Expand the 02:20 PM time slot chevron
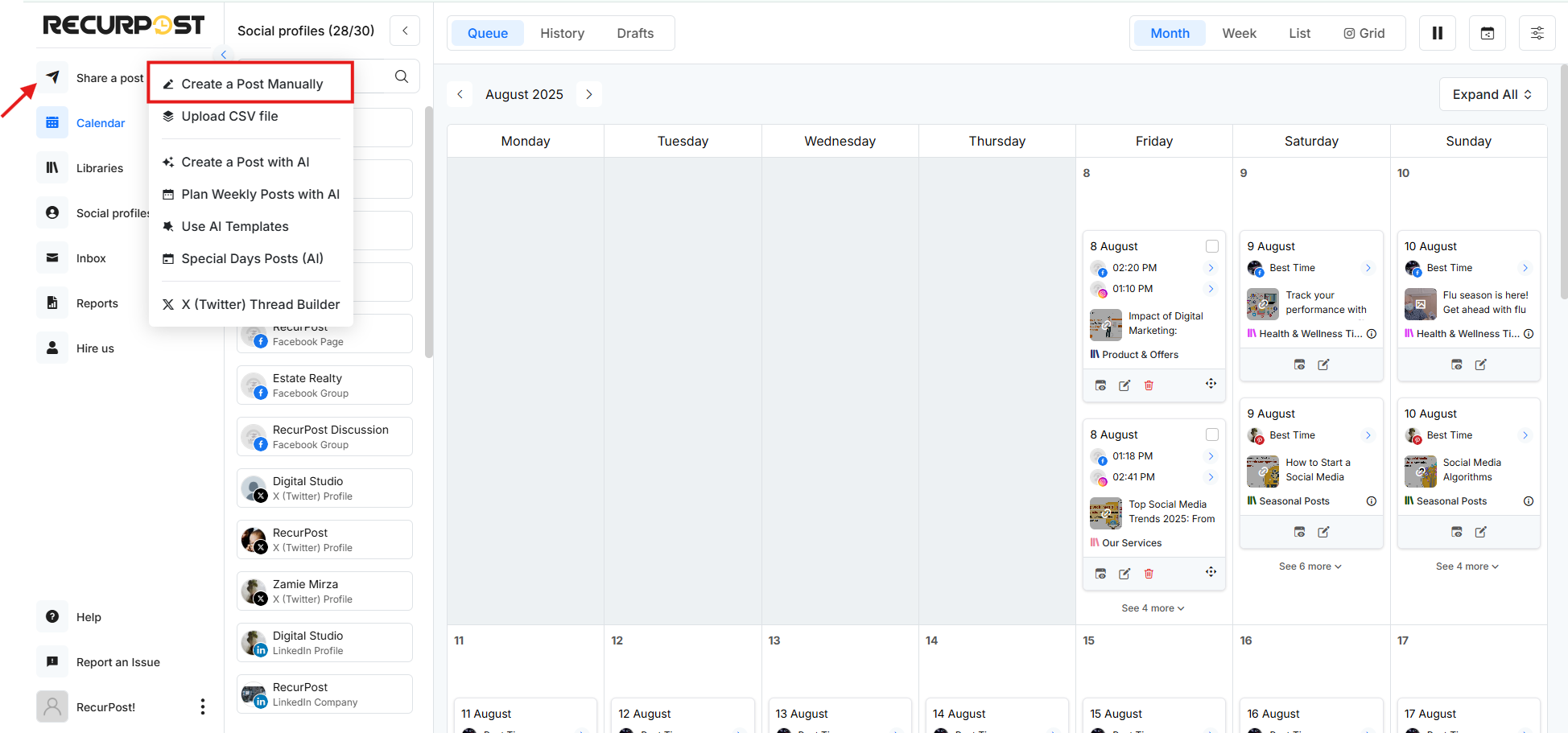The width and height of the screenshot is (1568, 733). [1211, 268]
